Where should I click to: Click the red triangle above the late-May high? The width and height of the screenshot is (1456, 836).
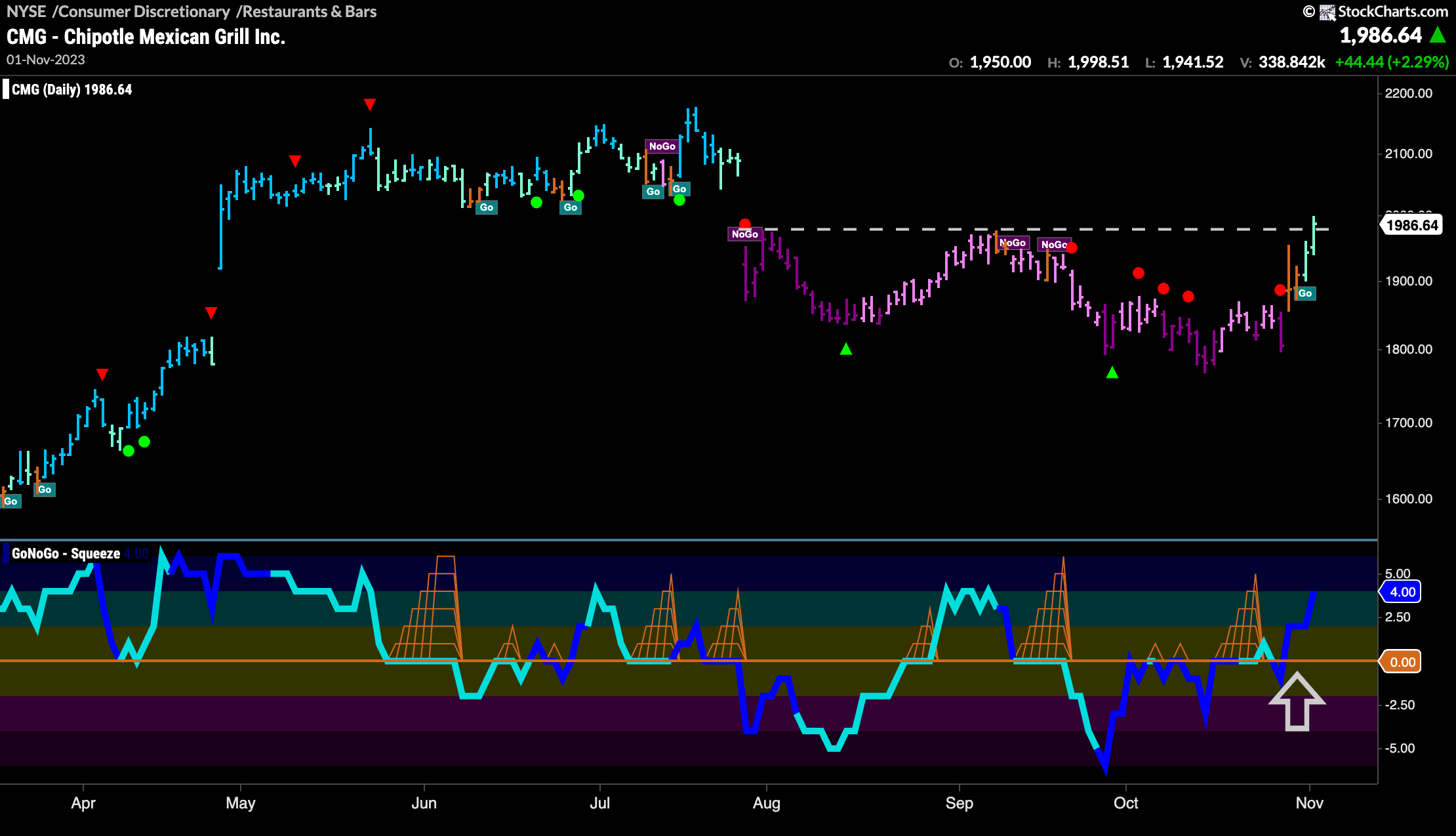point(370,104)
